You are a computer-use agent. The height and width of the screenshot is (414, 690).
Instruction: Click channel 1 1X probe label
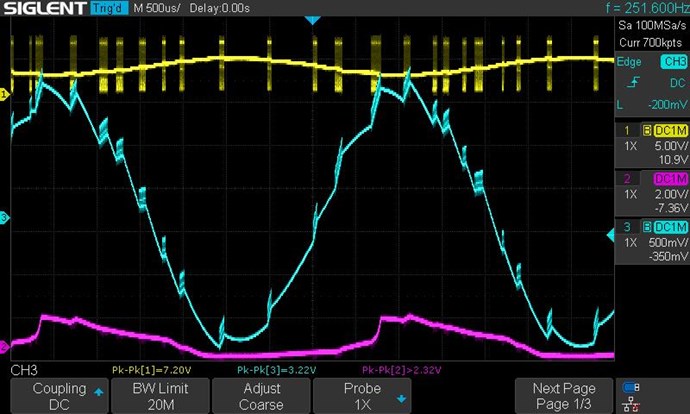click(x=631, y=146)
